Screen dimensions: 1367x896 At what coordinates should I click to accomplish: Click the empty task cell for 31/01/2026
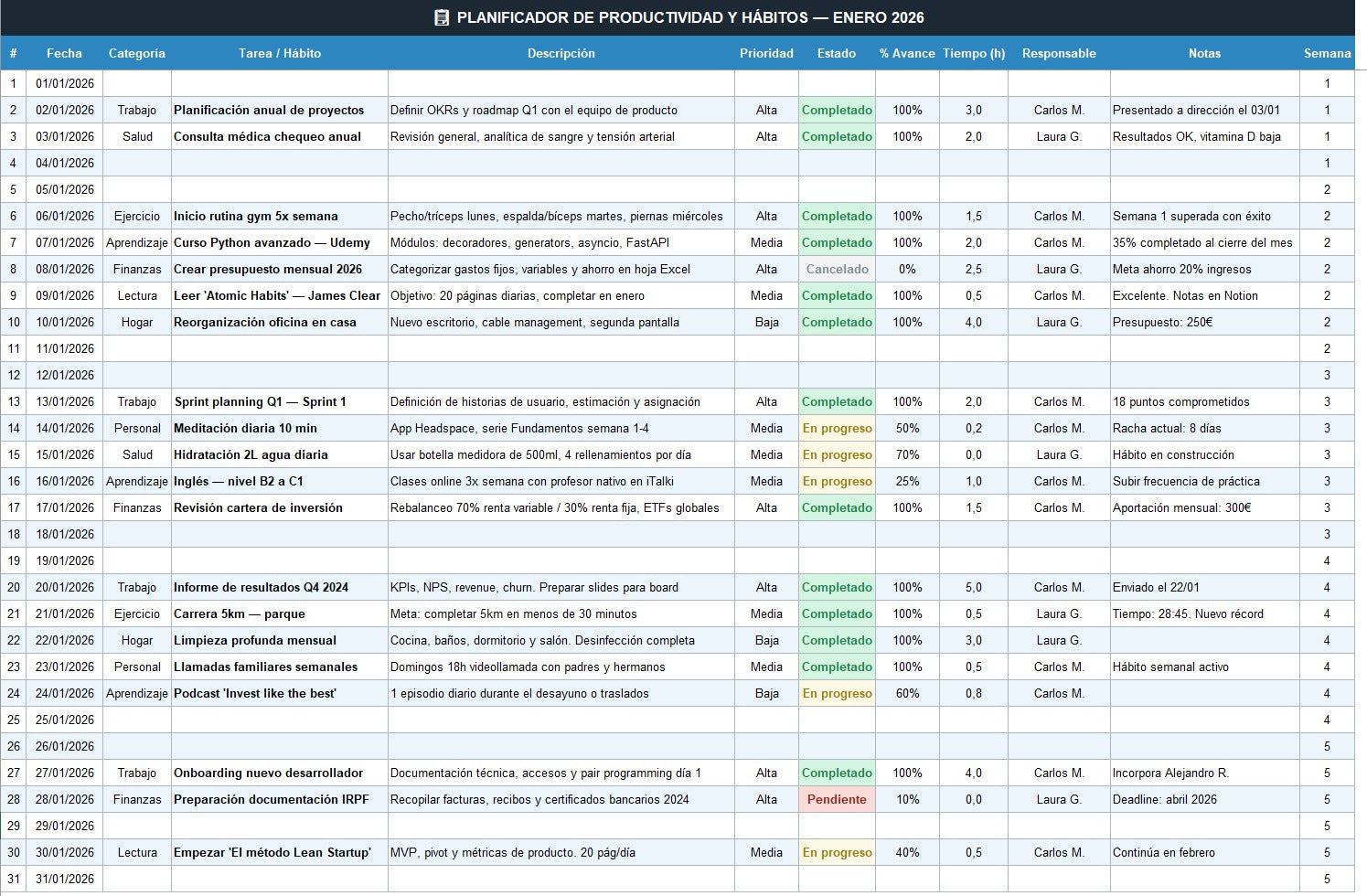[280, 879]
